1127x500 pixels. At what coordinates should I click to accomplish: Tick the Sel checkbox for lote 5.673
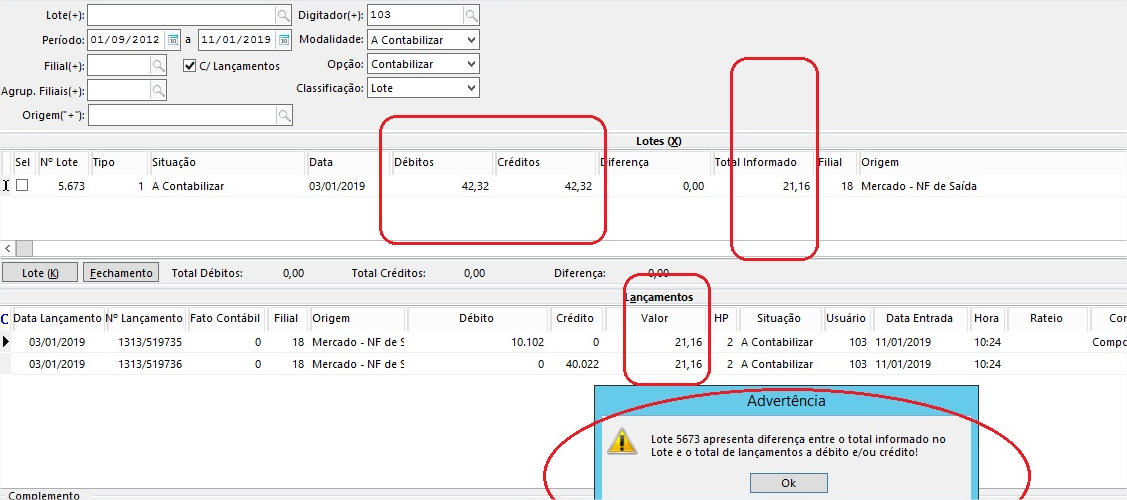[x=22, y=186]
